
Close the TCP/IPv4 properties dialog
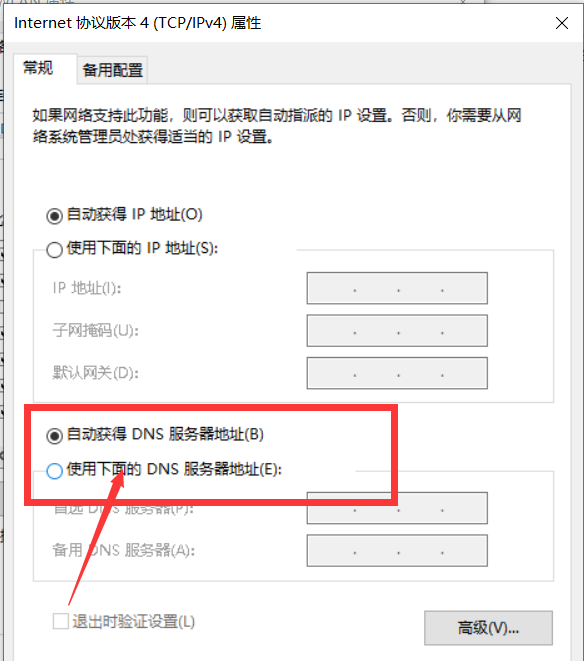point(562,23)
